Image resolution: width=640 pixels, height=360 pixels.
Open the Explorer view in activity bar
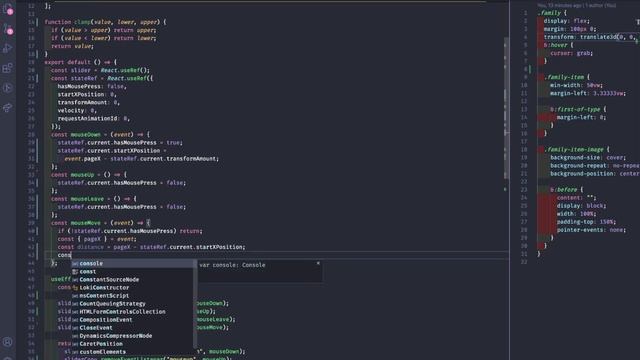click(x=7, y=9)
